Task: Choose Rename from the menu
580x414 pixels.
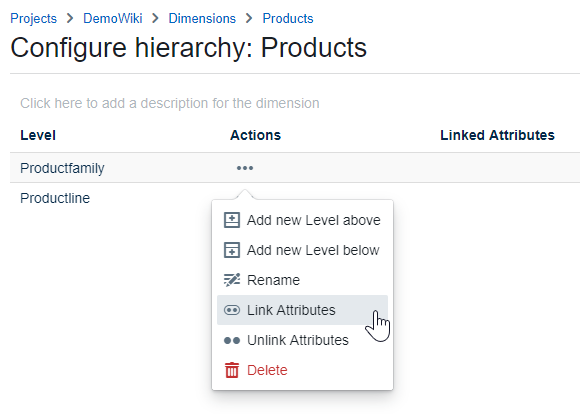Action: click(x=302, y=280)
